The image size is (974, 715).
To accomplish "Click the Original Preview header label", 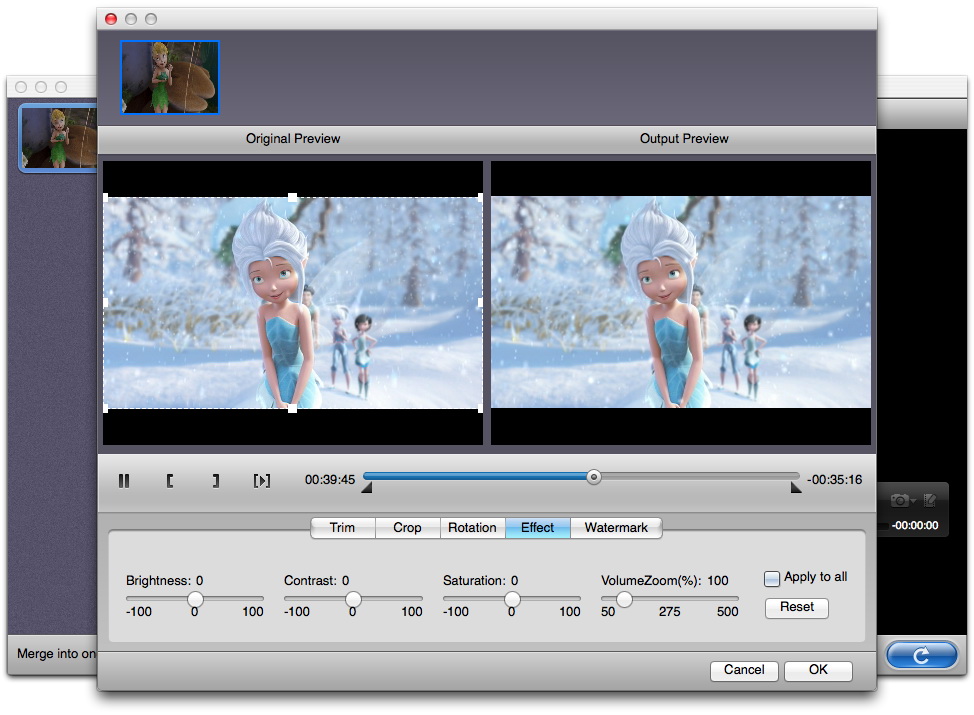I will pyautogui.click(x=293, y=139).
